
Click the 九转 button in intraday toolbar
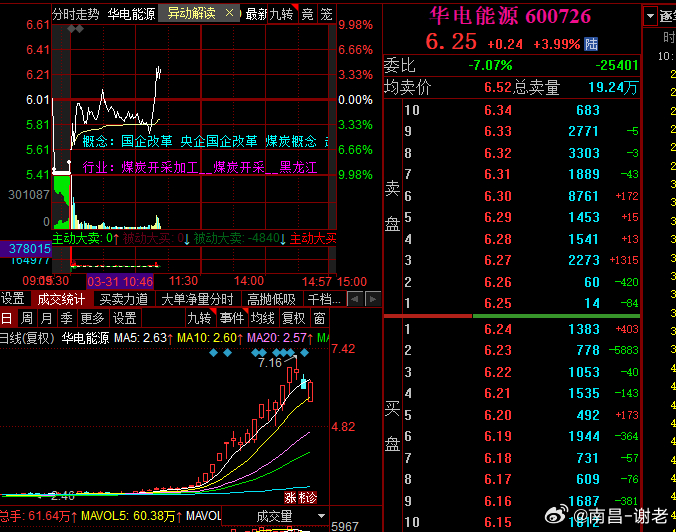282,14
